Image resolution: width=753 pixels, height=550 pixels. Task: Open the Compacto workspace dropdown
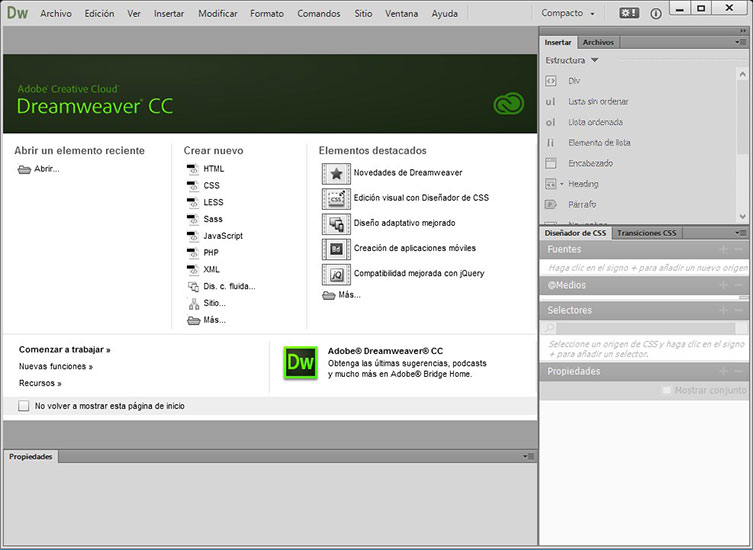pos(568,13)
